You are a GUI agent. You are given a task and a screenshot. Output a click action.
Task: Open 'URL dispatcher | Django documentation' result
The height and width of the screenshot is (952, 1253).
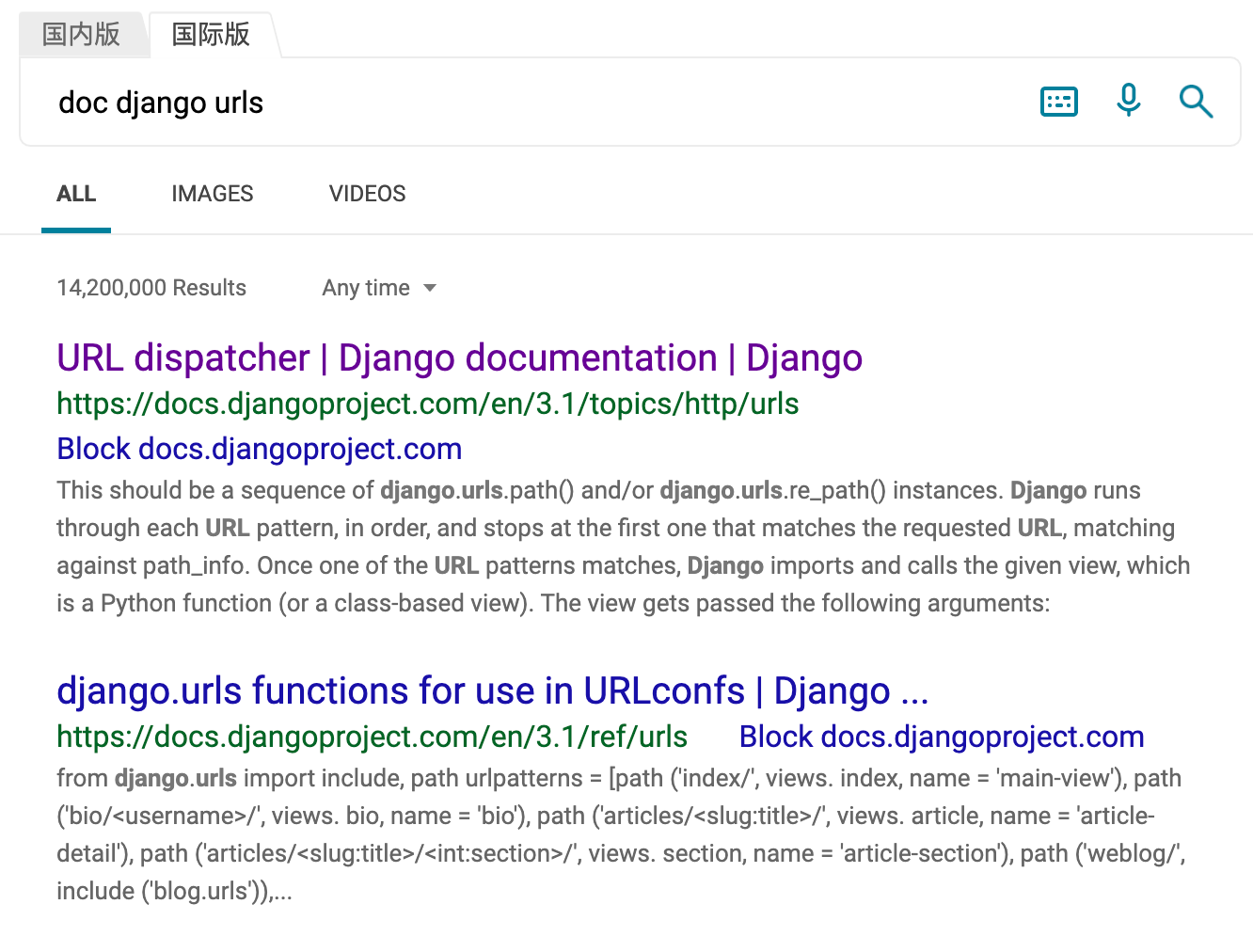459,358
